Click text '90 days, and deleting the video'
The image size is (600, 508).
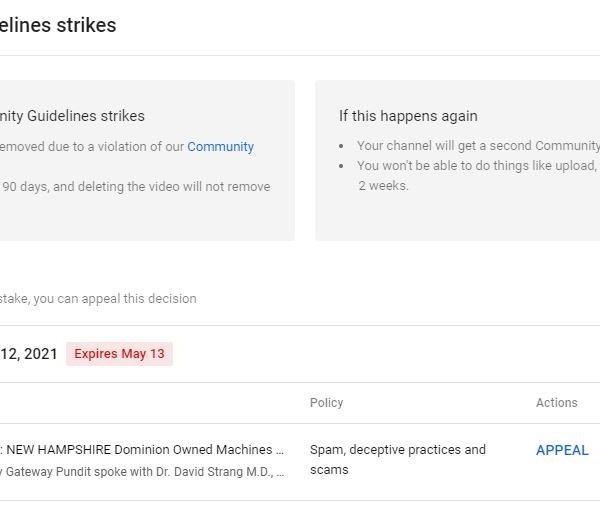click(x=136, y=186)
